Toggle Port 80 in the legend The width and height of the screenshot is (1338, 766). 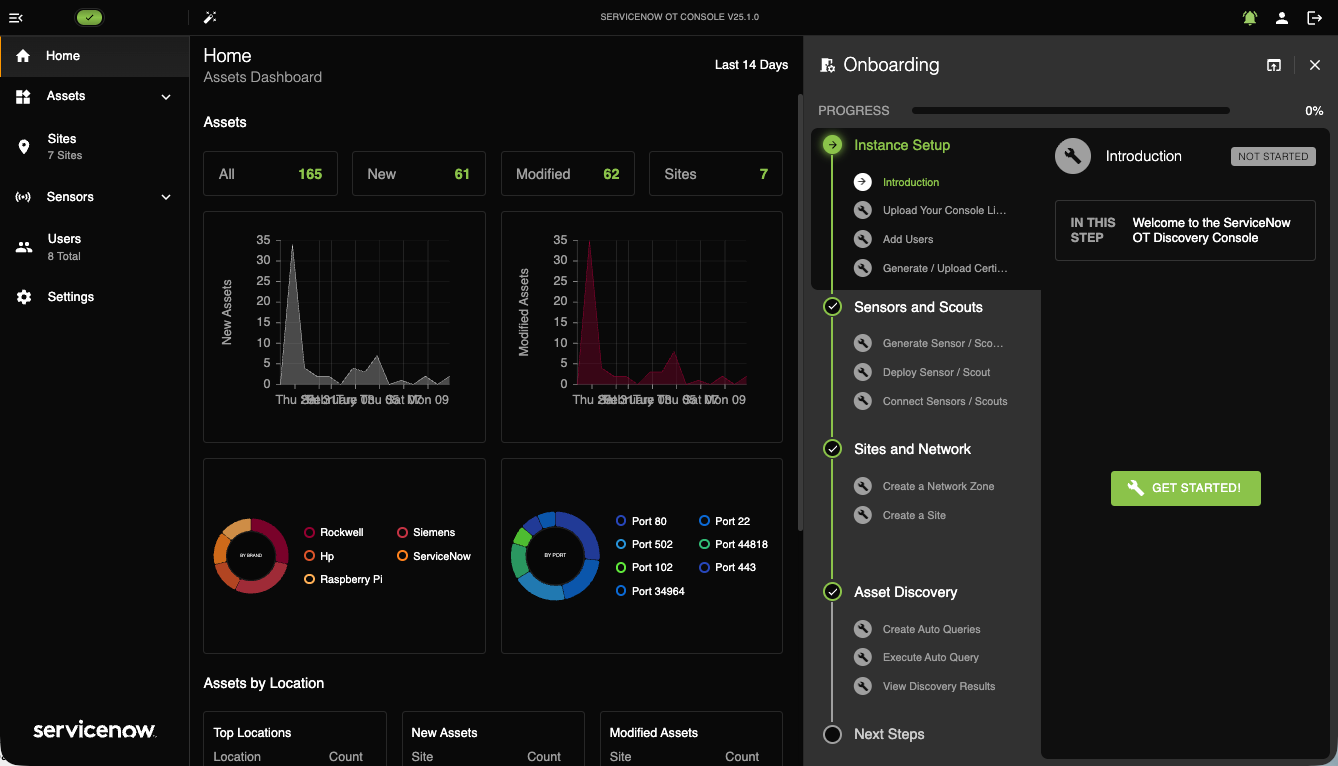point(641,521)
